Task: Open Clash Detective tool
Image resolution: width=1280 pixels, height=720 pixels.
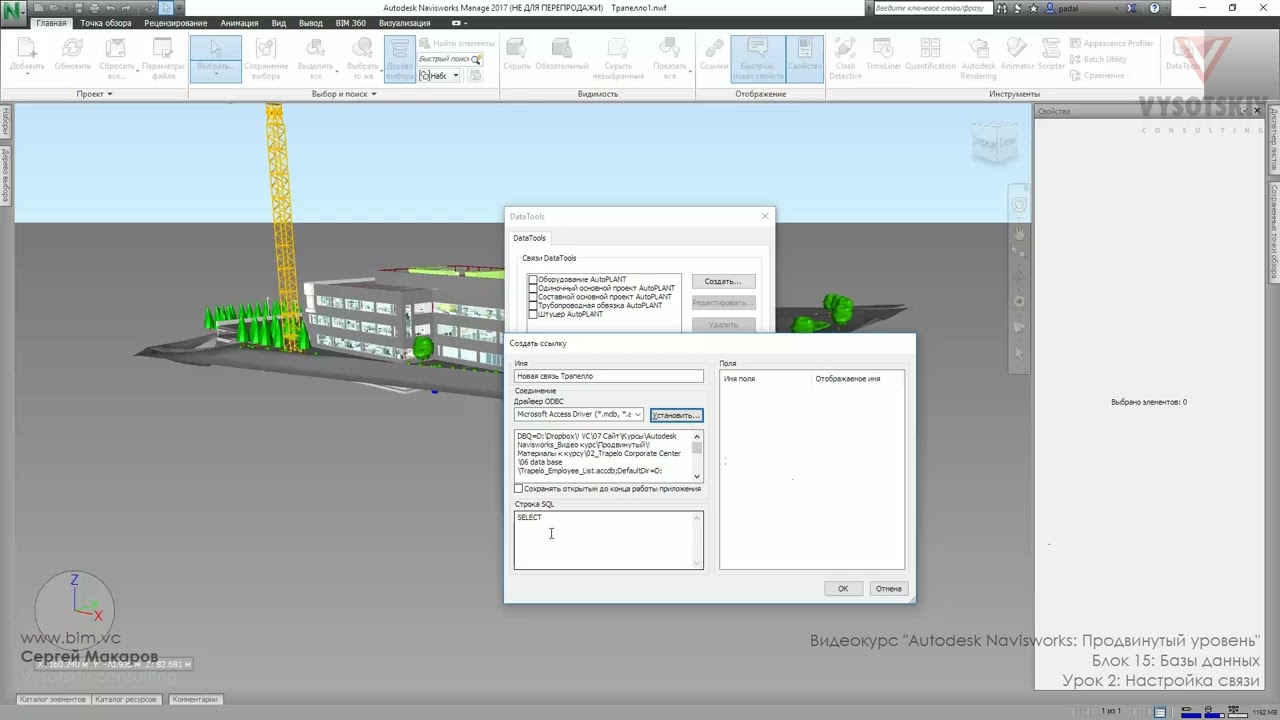Action: click(845, 59)
